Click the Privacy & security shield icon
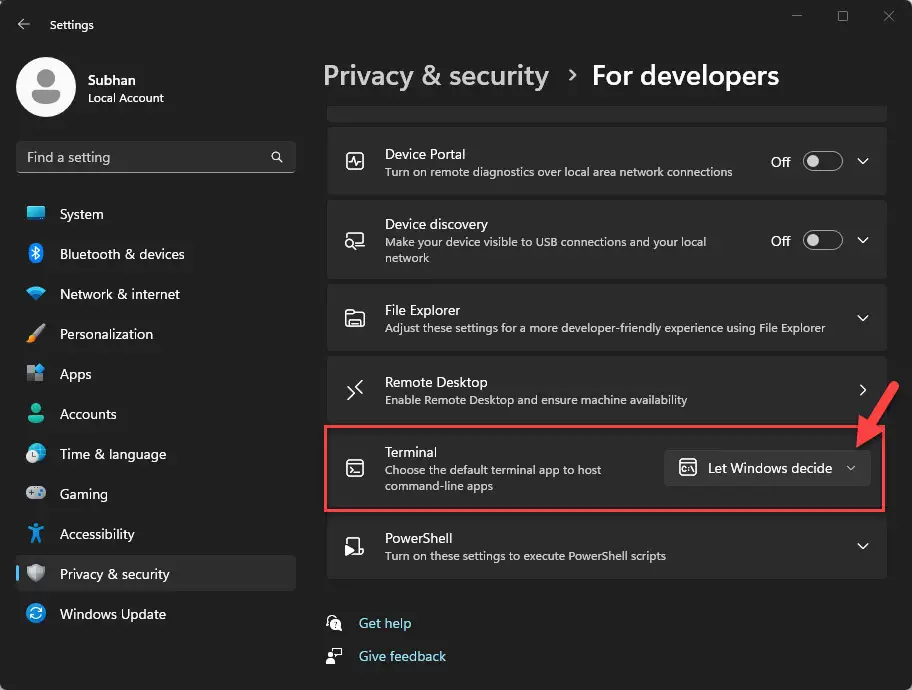 coord(36,573)
